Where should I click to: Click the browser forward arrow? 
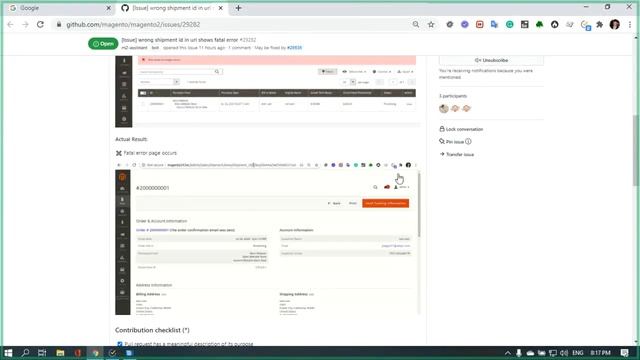(25, 24)
